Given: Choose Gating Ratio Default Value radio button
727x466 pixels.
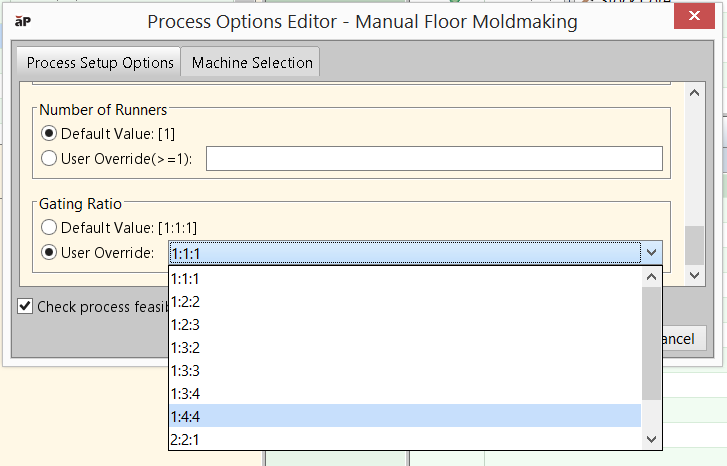Looking at the screenshot, I should point(48,227).
